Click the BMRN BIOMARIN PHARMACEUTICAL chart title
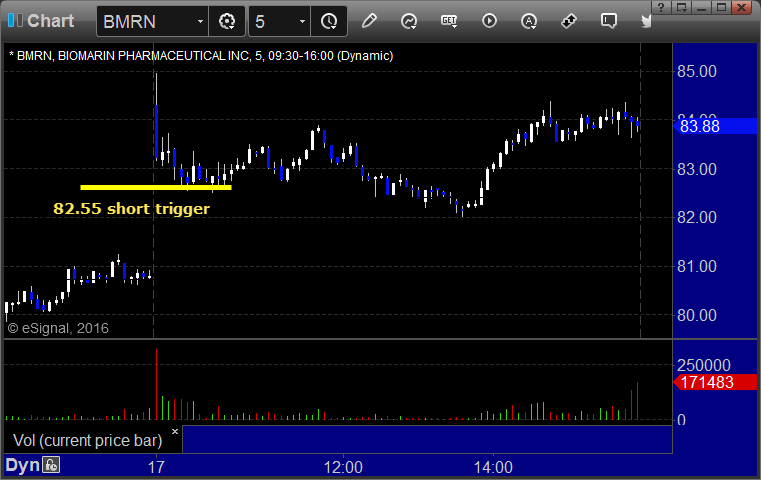 pos(201,56)
